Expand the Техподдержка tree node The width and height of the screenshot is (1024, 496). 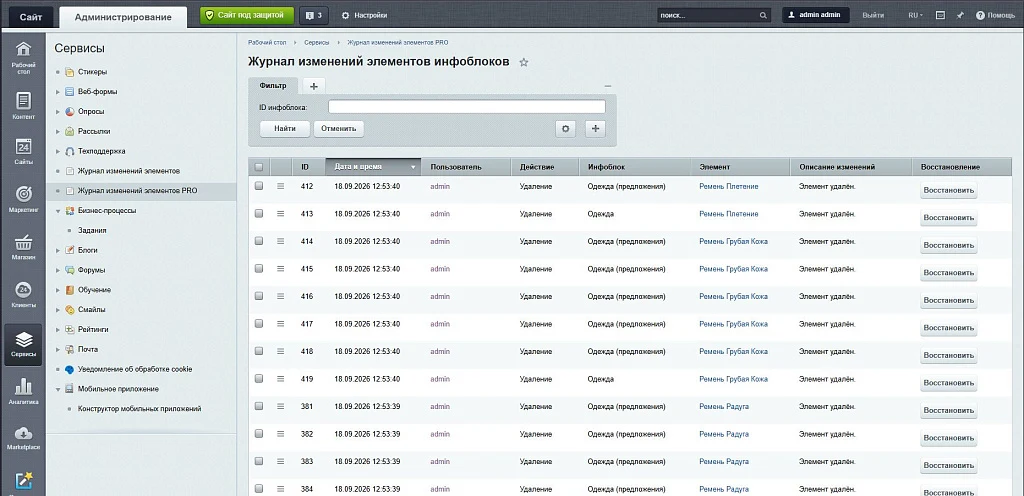pos(58,151)
